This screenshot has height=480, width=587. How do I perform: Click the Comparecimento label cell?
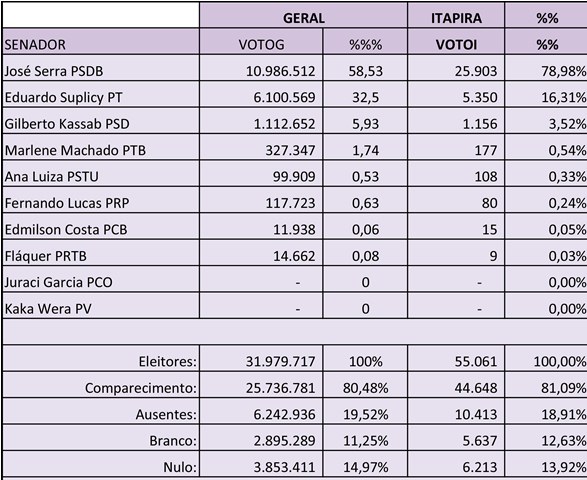[x=101, y=385]
